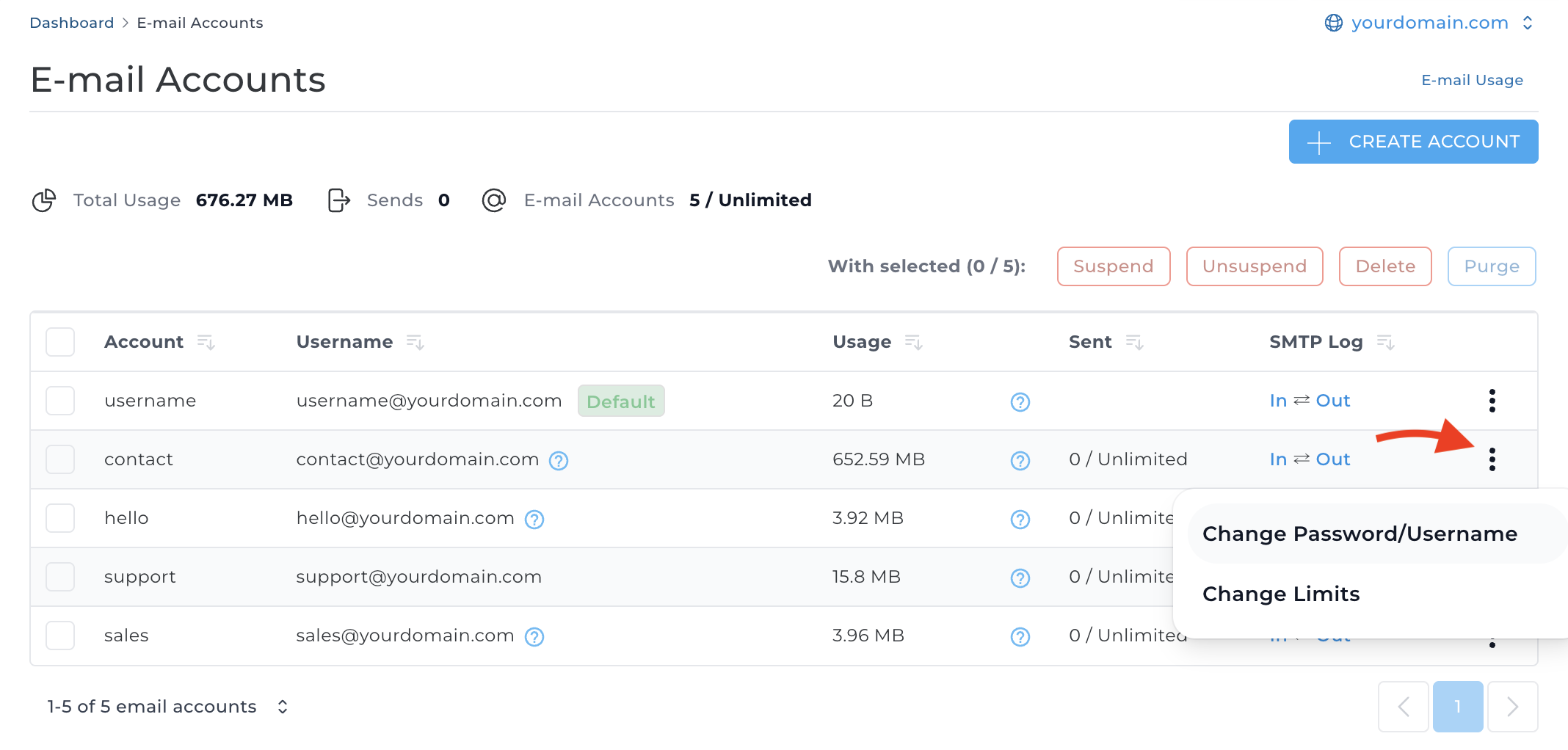Click help icon next to contact@yourdomain.com
The width and height of the screenshot is (1568, 750).
coord(559,461)
